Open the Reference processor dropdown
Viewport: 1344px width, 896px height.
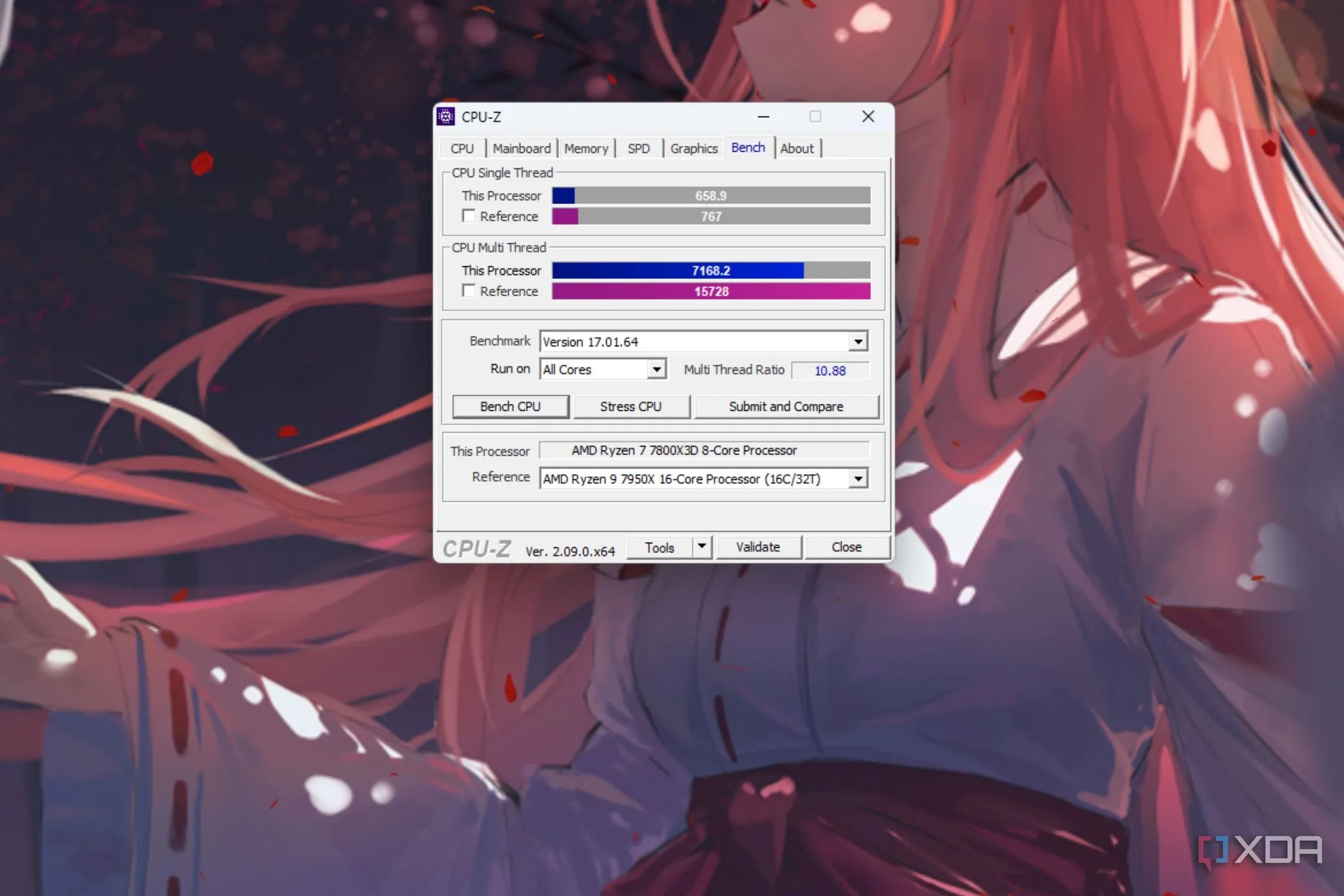(x=858, y=479)
